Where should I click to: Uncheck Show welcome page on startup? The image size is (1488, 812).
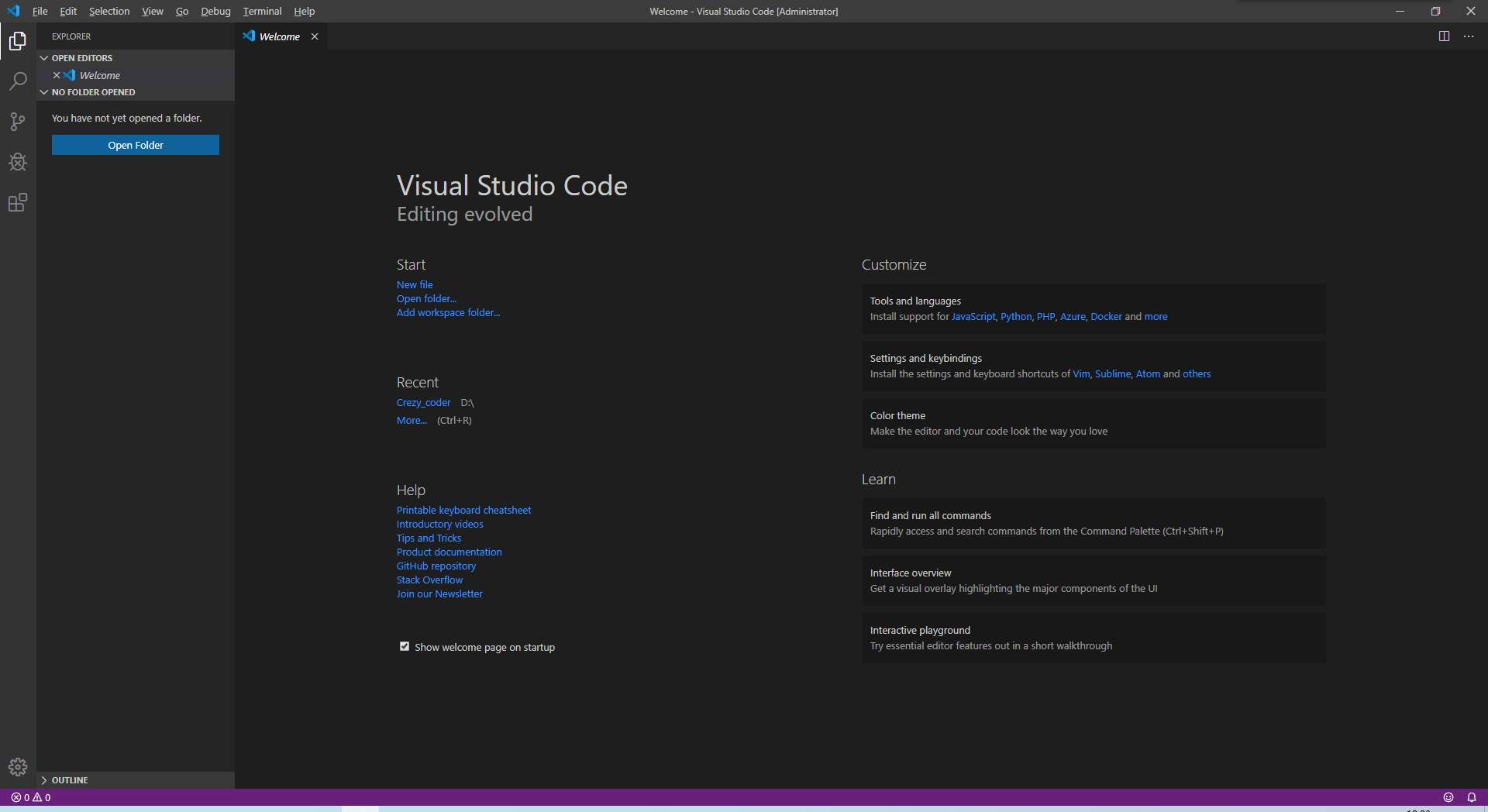click(405, 646)
